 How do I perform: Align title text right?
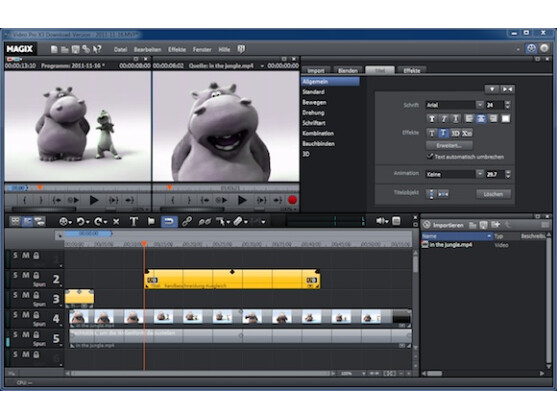[x=493, y=119]
